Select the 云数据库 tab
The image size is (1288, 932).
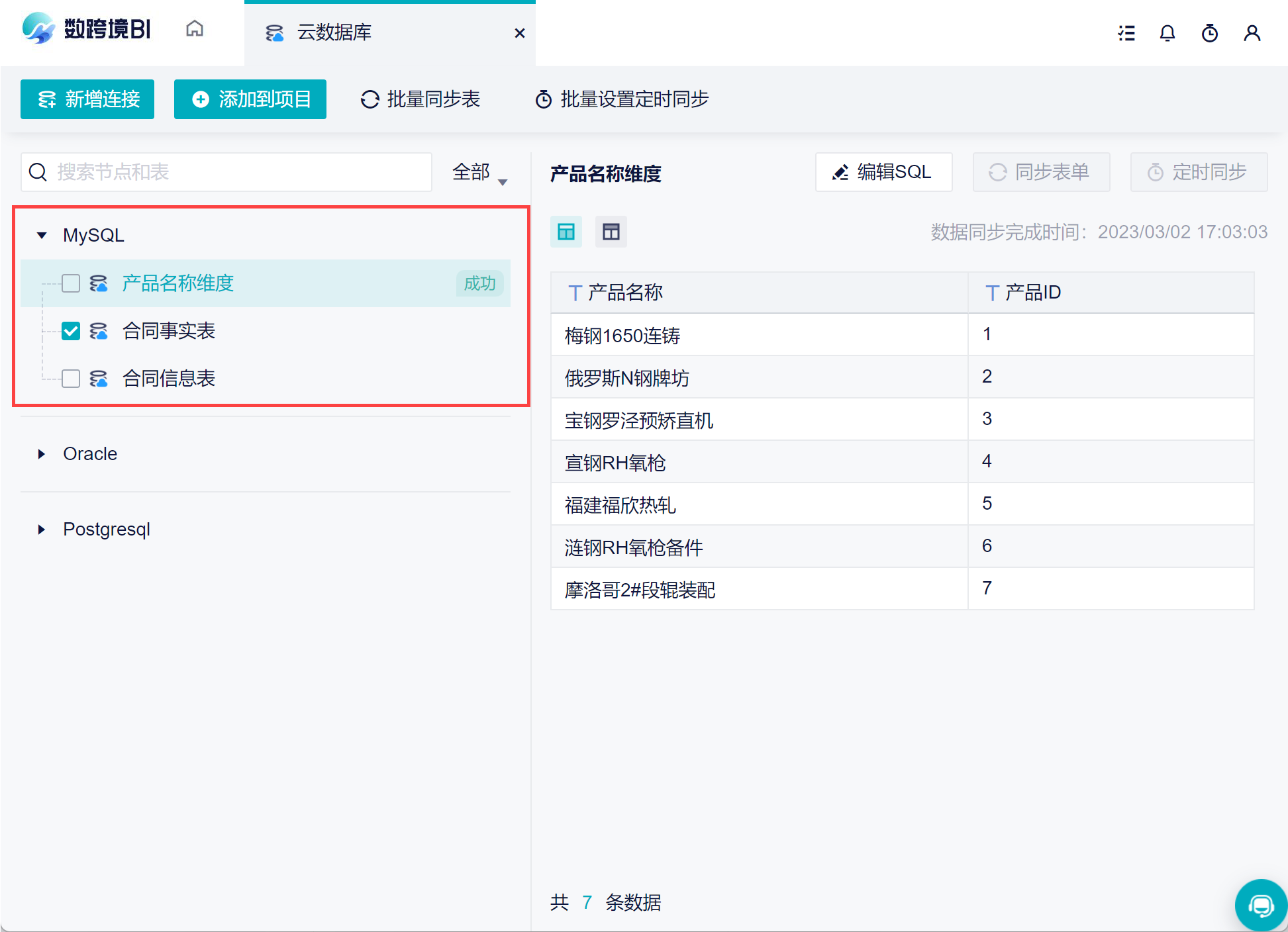pyautogui.click(x=334, y=32)
